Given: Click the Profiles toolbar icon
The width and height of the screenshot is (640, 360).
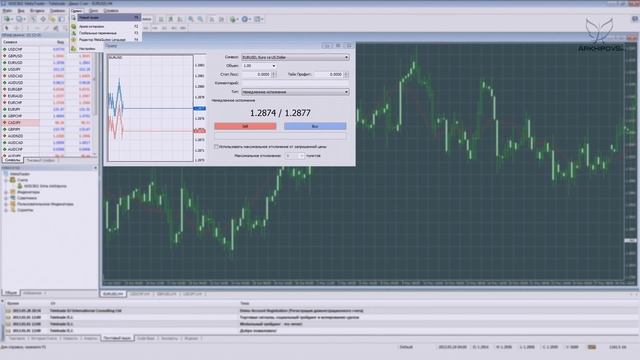Looking at the screenshot, I should pos(20,19).
